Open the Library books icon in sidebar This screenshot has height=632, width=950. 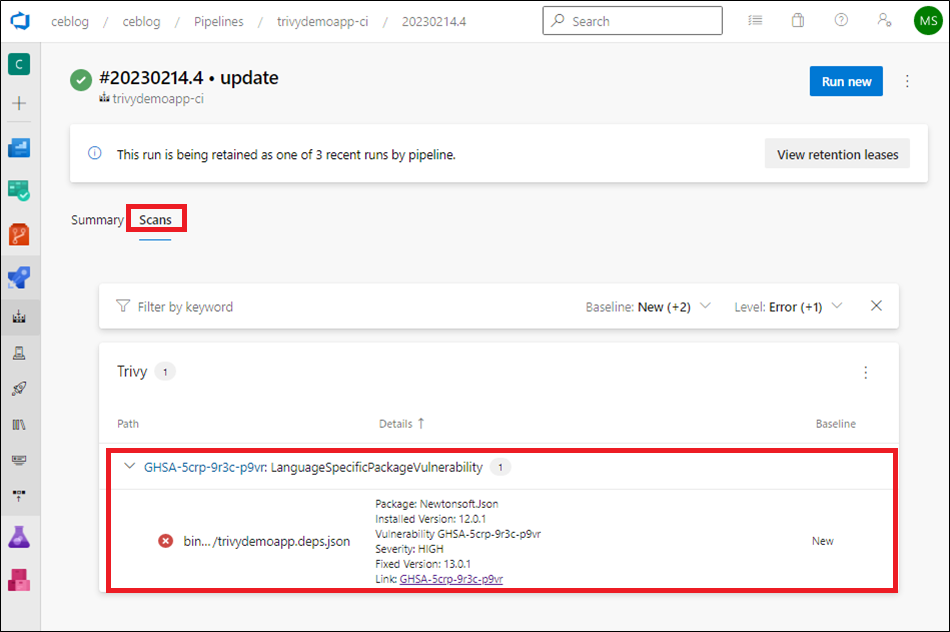[19, 424]
